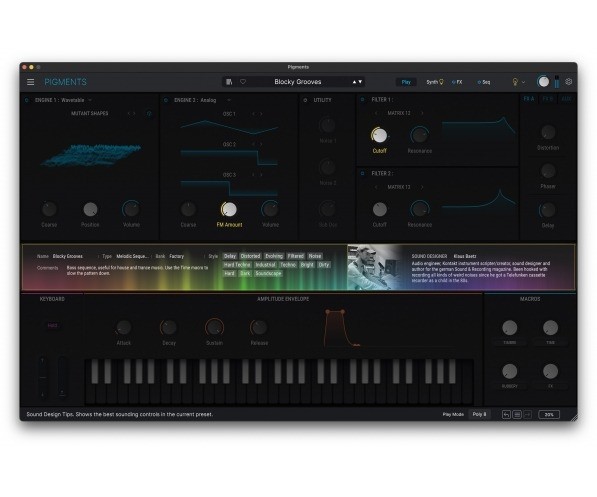Viewport: 597px width, 497px height.
Task: Click the Engine 1 Position knob
Action: point(90,209)
